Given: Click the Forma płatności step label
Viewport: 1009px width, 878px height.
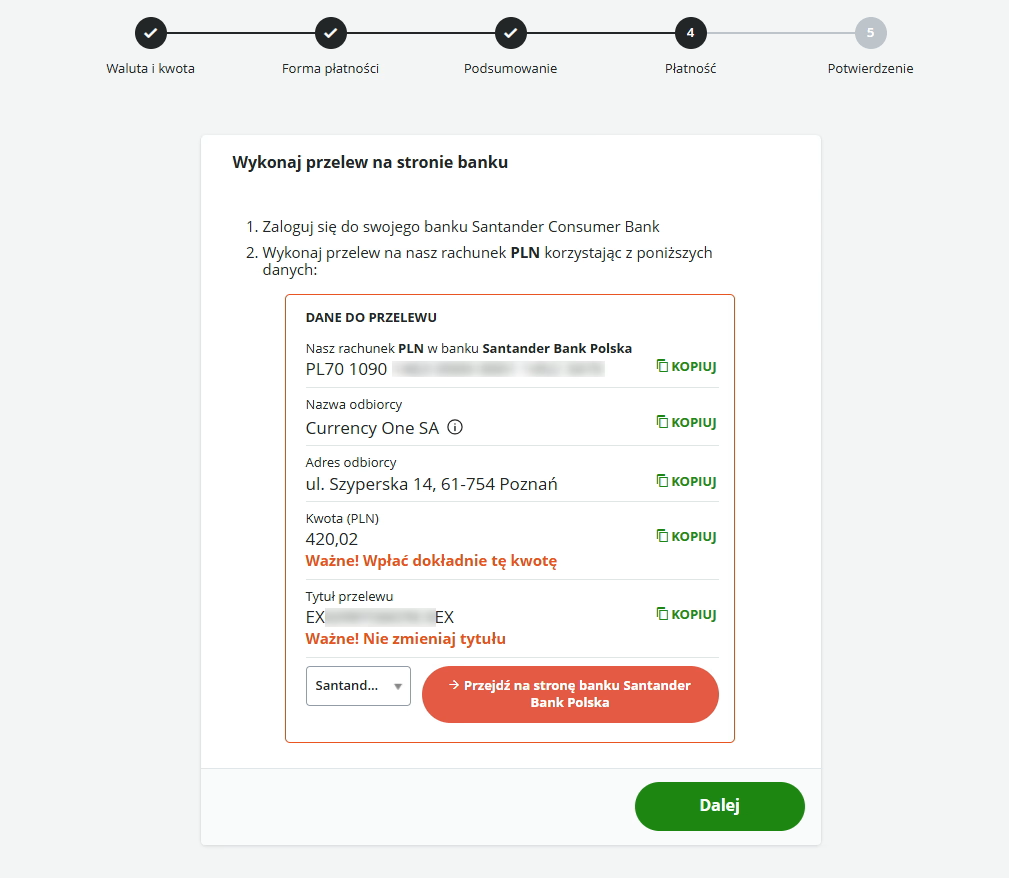Looking at the screenshot, I should click(330, 69).
